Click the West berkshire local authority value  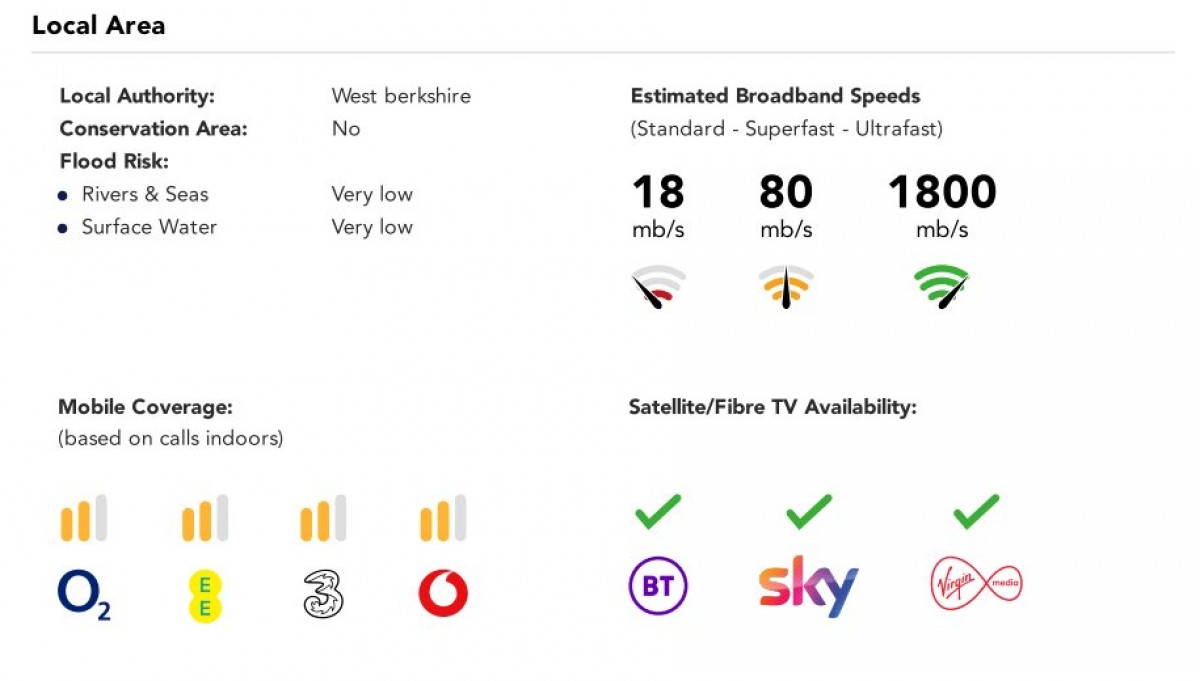[401, 96]
